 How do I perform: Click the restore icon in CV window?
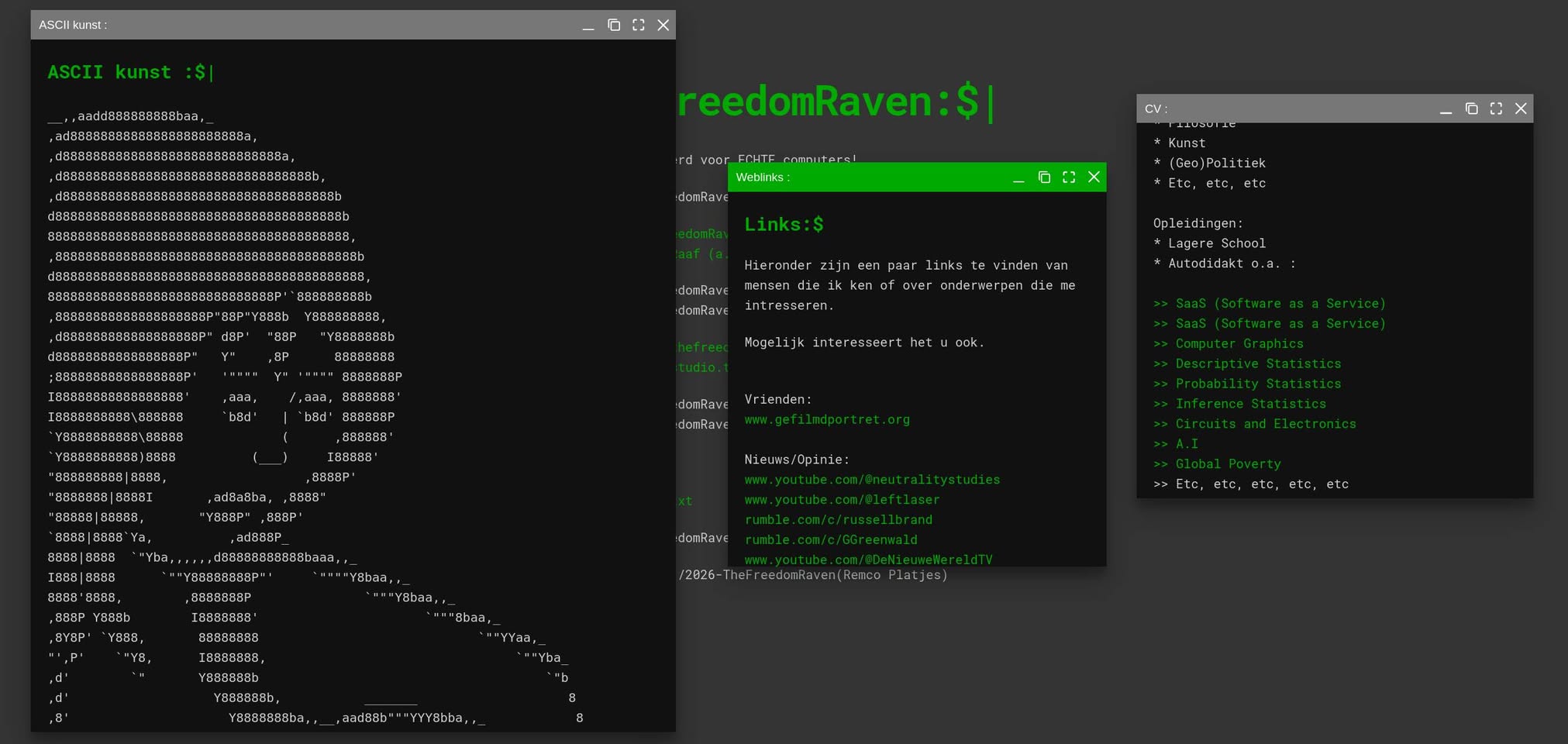point(1471,108)
